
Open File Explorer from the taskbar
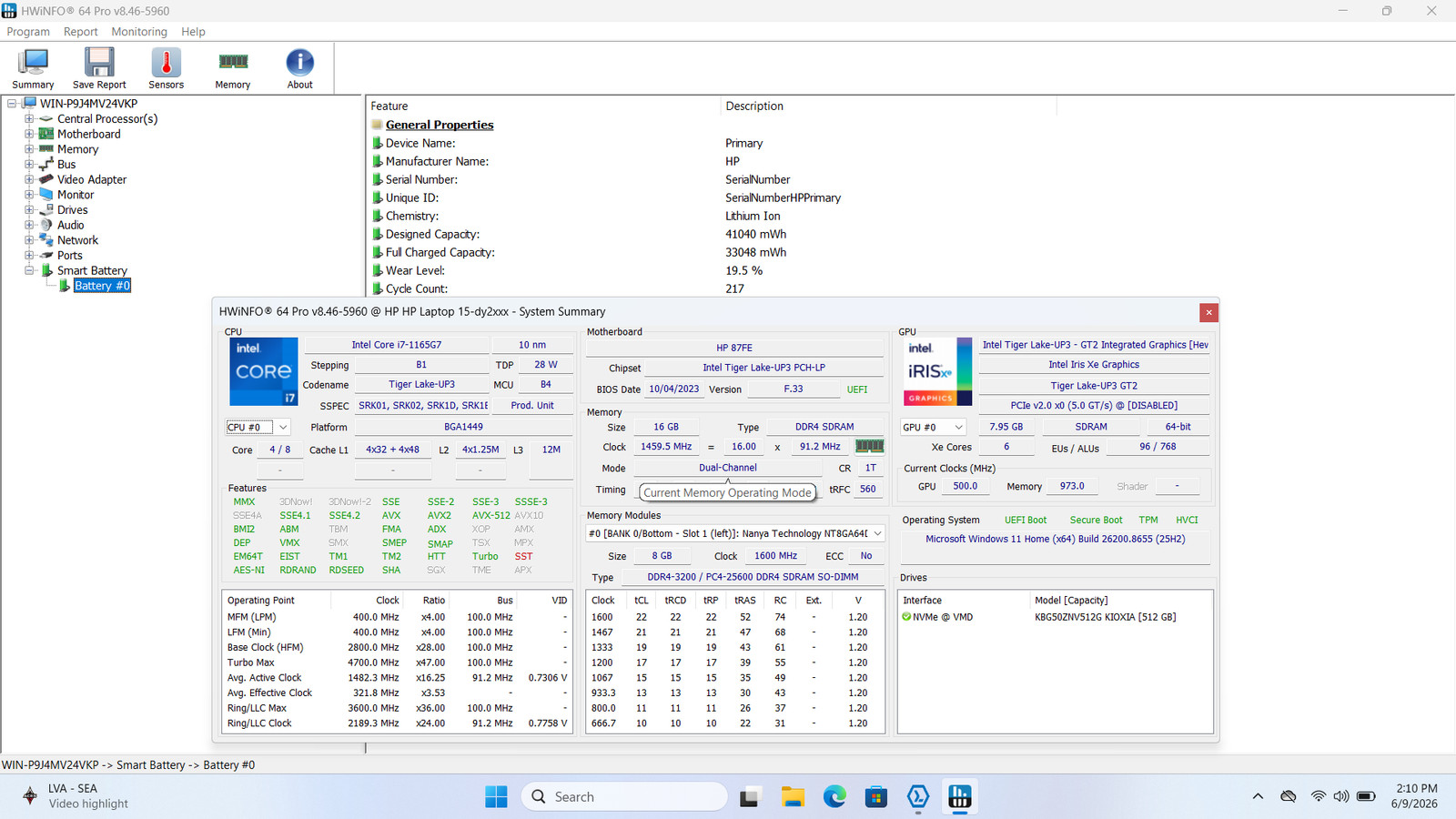[793, 797]
